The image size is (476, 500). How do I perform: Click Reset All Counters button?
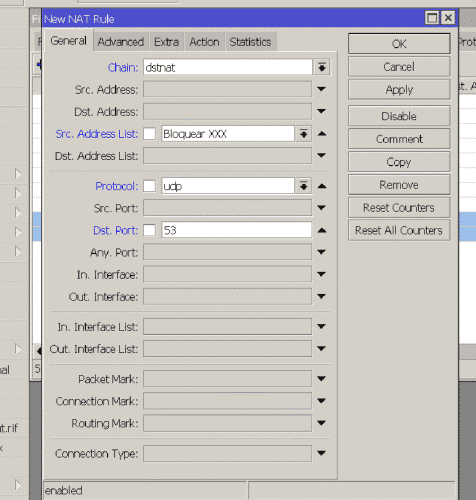(399, 230)
